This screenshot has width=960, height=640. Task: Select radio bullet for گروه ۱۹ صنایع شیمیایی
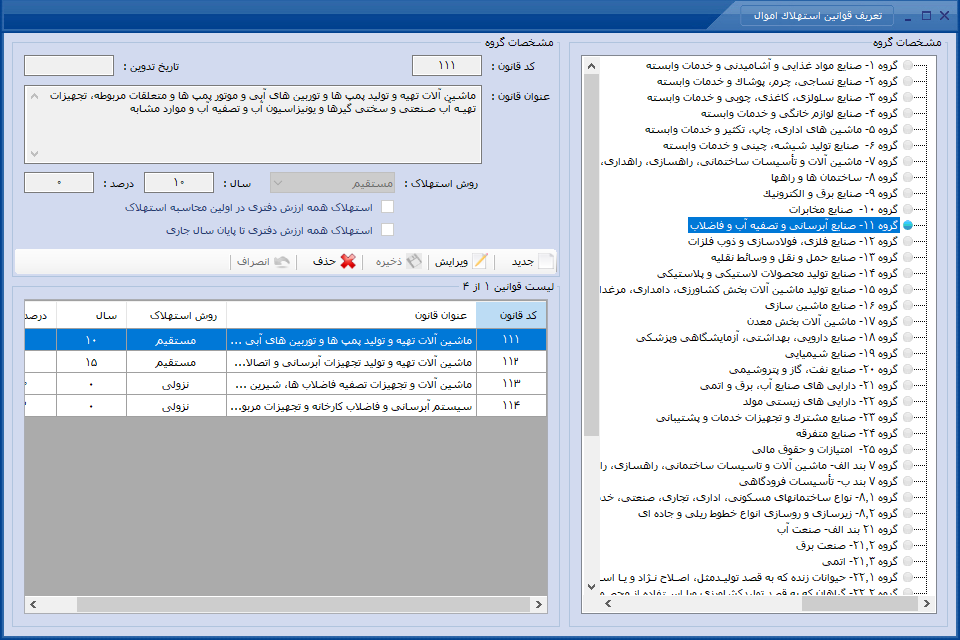pos(907,353)
